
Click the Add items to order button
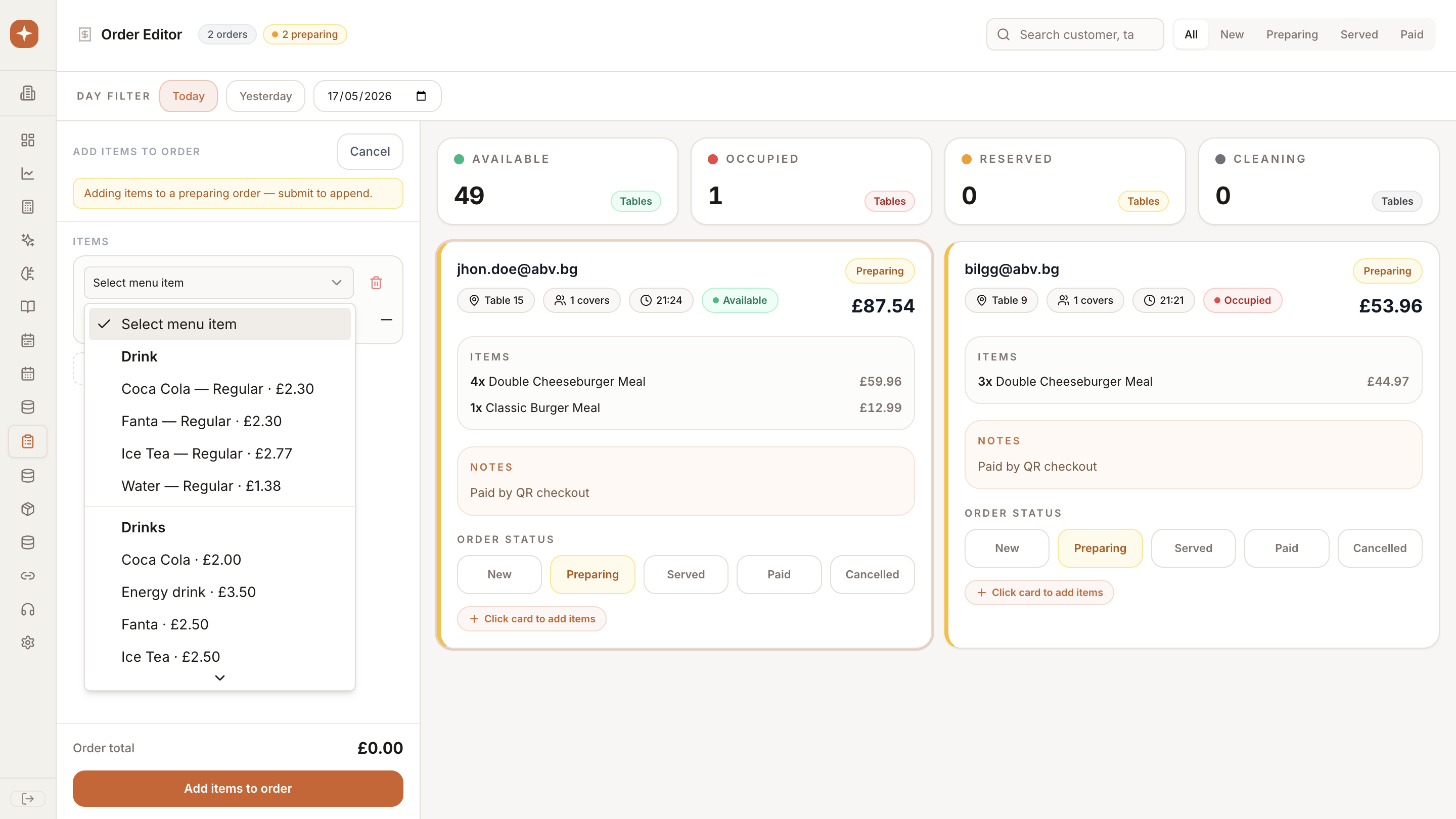[238, 789]
